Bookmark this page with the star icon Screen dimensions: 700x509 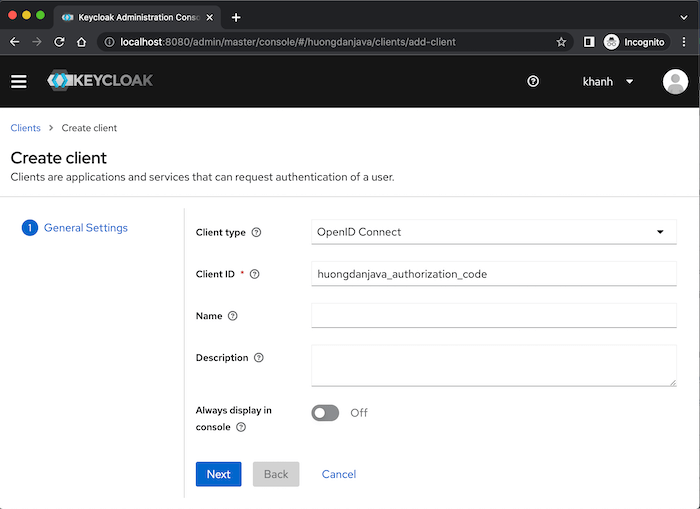pyautogui.click(x=561, y=42)
